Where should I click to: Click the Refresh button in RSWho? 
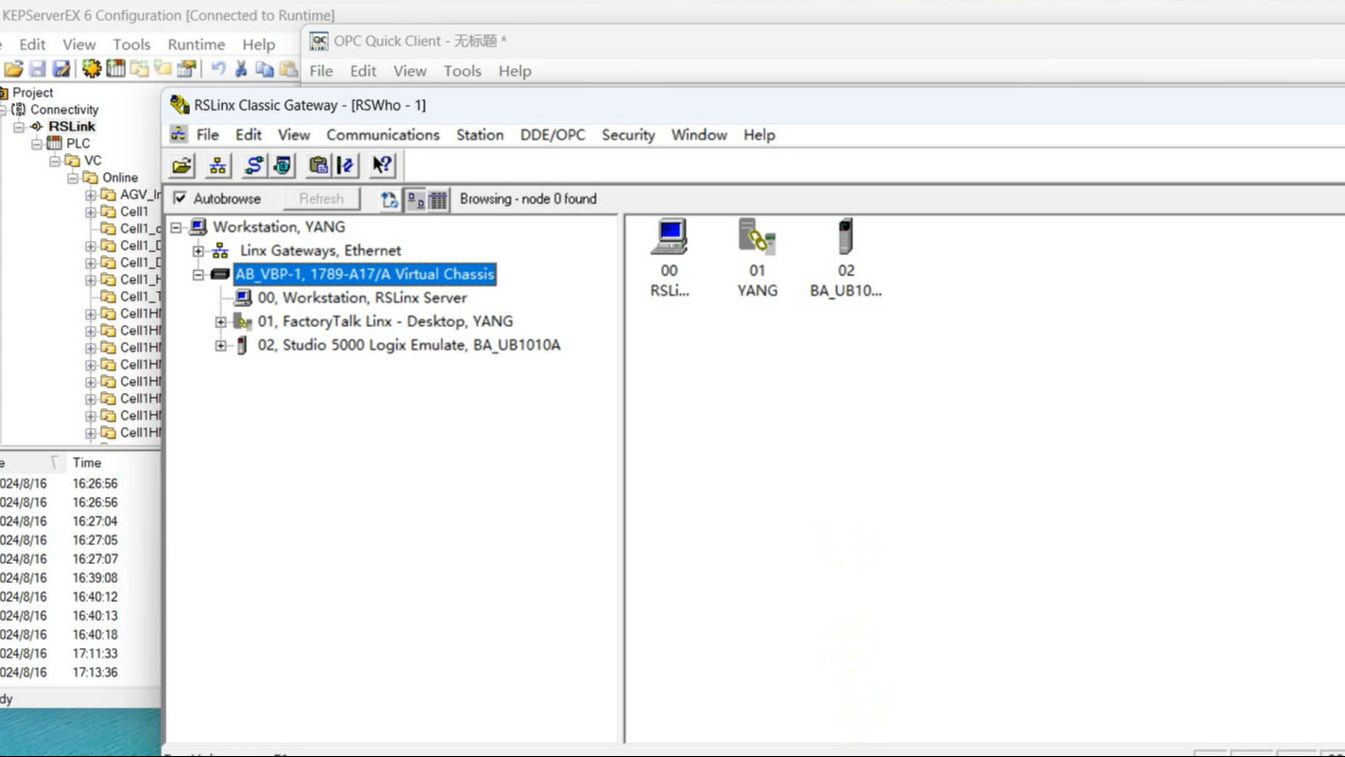322,199
